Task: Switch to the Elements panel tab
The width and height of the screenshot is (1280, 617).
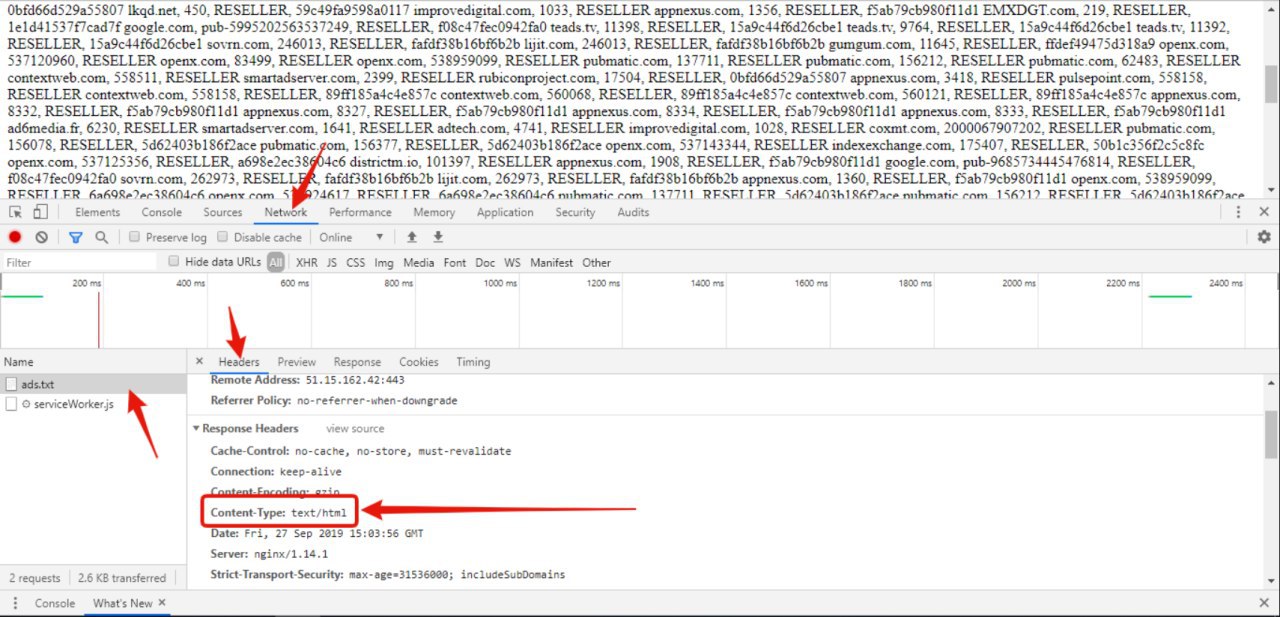Action: click(x=98, y=212)
